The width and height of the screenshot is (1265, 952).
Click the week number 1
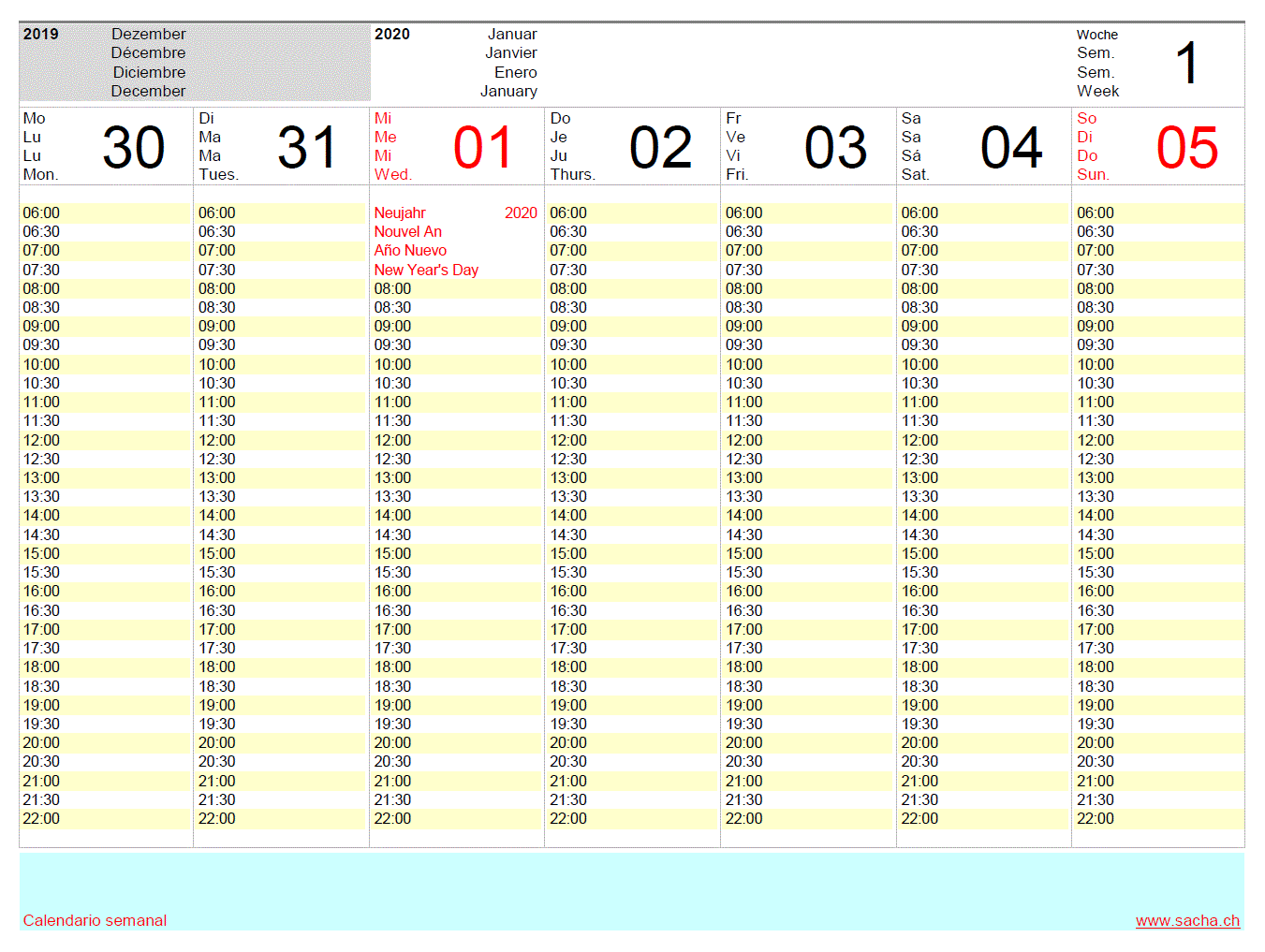[1186, 63]
